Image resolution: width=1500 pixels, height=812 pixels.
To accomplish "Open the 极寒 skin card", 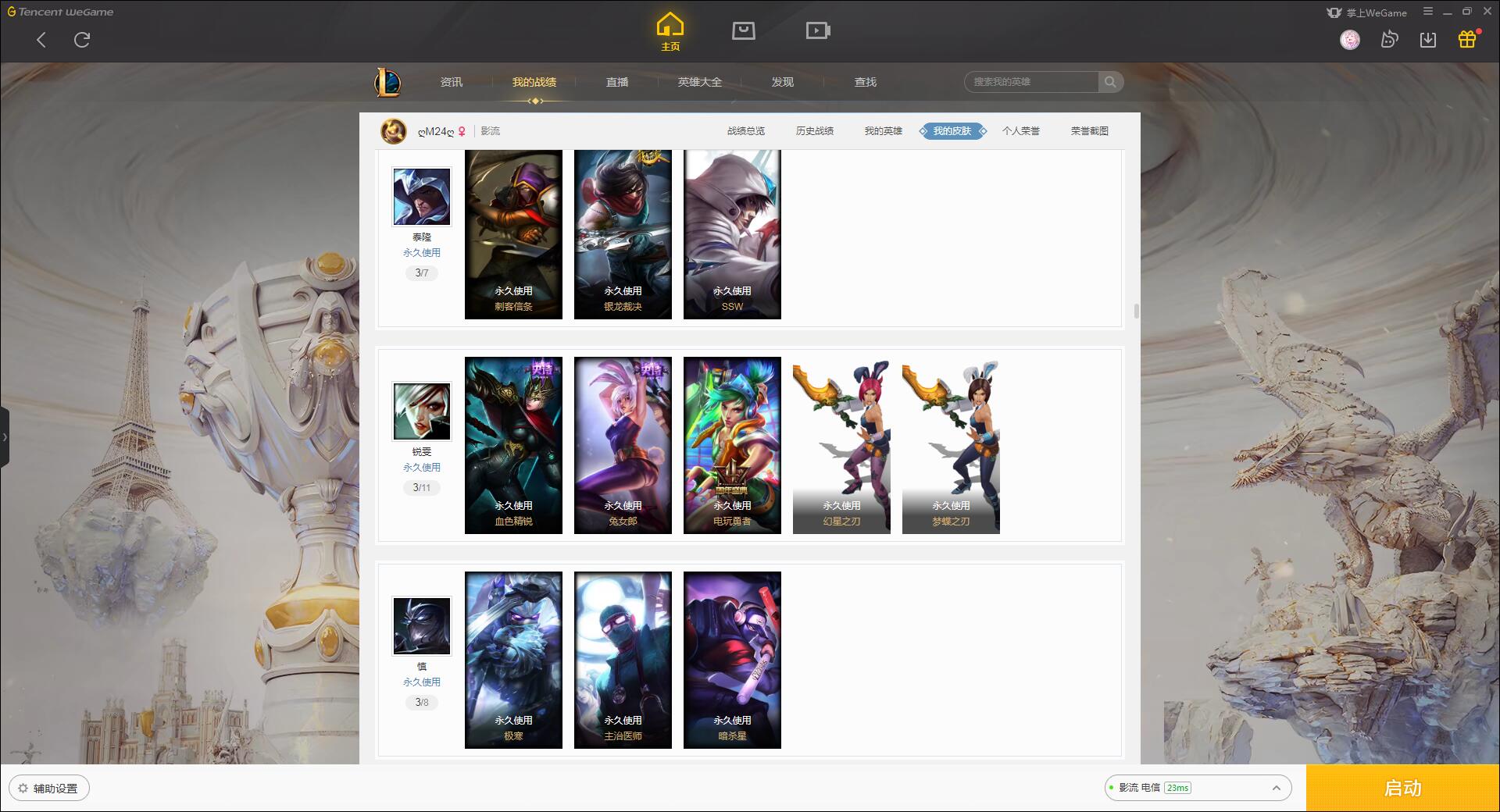I will [x=513, y=660].
